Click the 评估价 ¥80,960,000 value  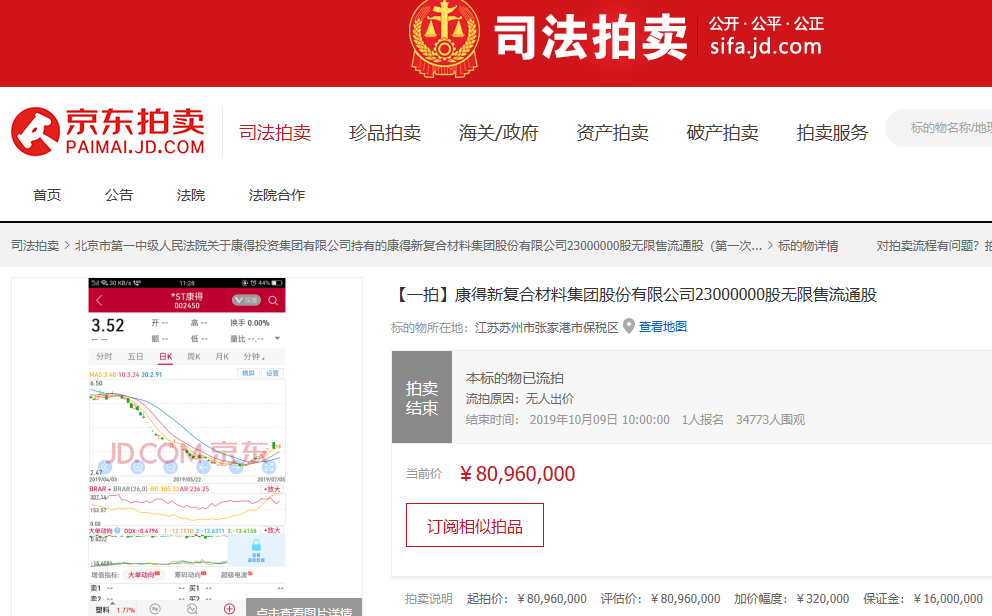click(x=685, y=598)
